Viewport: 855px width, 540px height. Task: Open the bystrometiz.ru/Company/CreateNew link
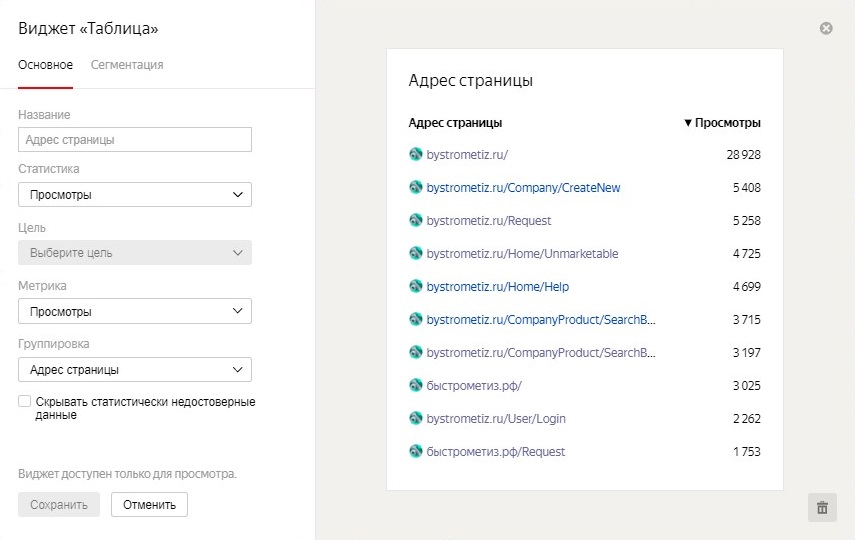[523, 188]
